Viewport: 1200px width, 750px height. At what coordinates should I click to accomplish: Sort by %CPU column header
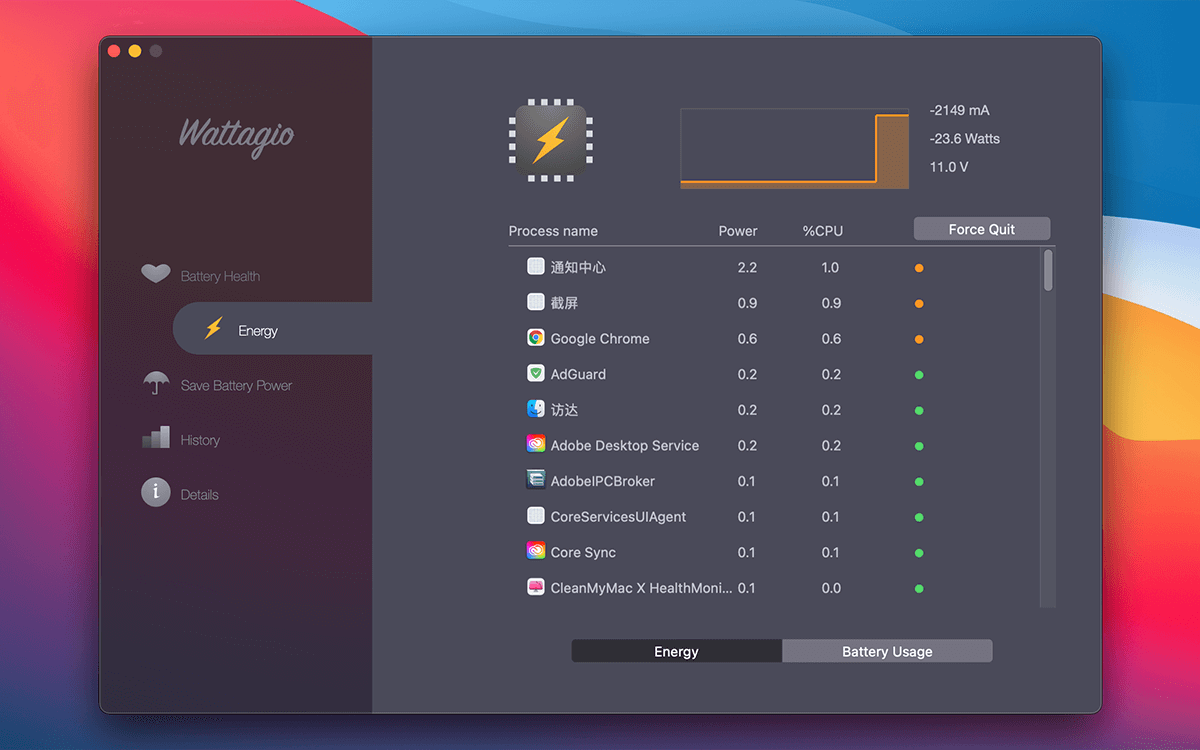823,231
